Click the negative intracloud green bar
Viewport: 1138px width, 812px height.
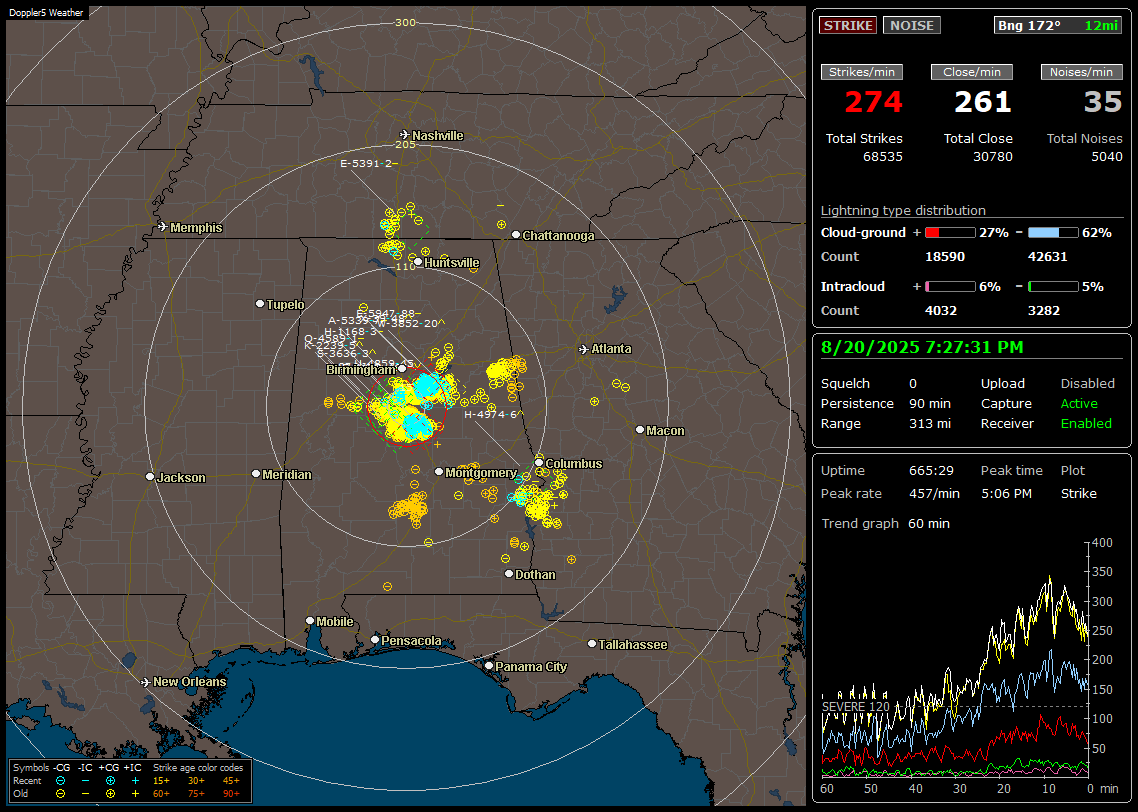(x=1053, y=287)
